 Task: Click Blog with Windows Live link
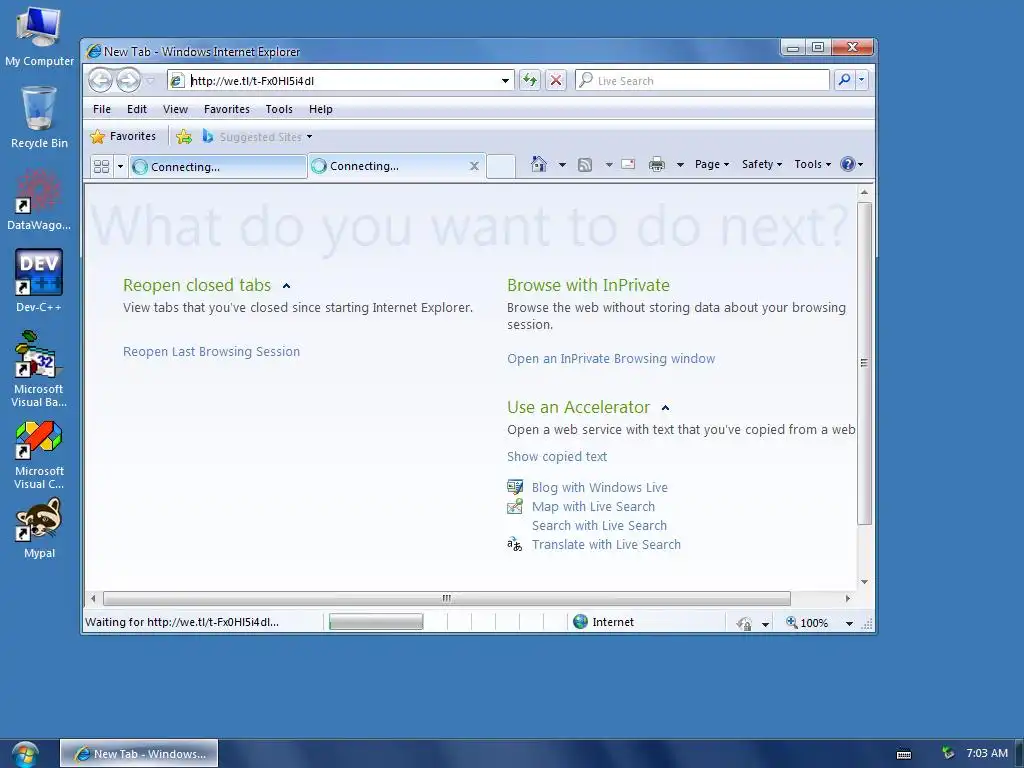tap(600, 487)
